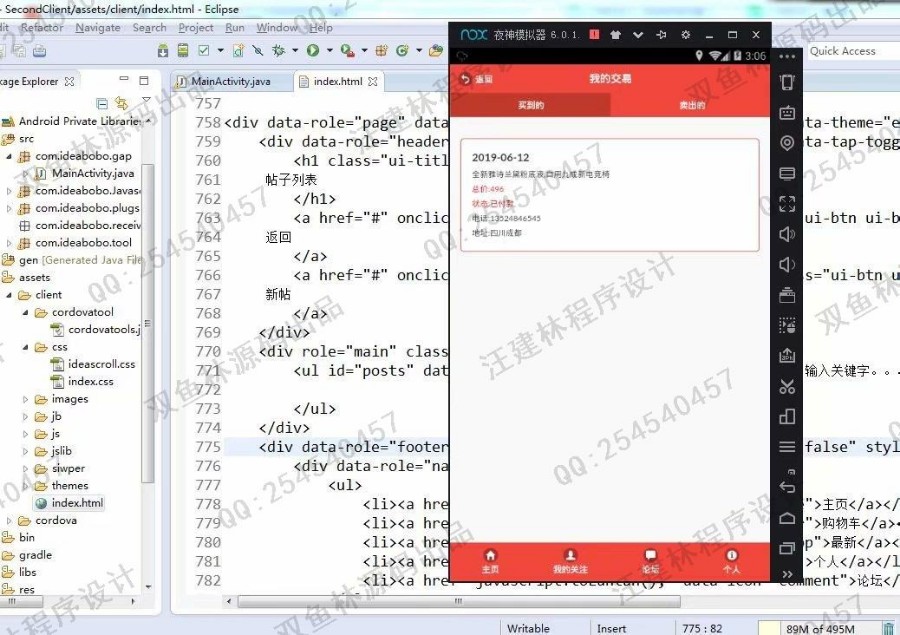Collapse the css folder

25,347
